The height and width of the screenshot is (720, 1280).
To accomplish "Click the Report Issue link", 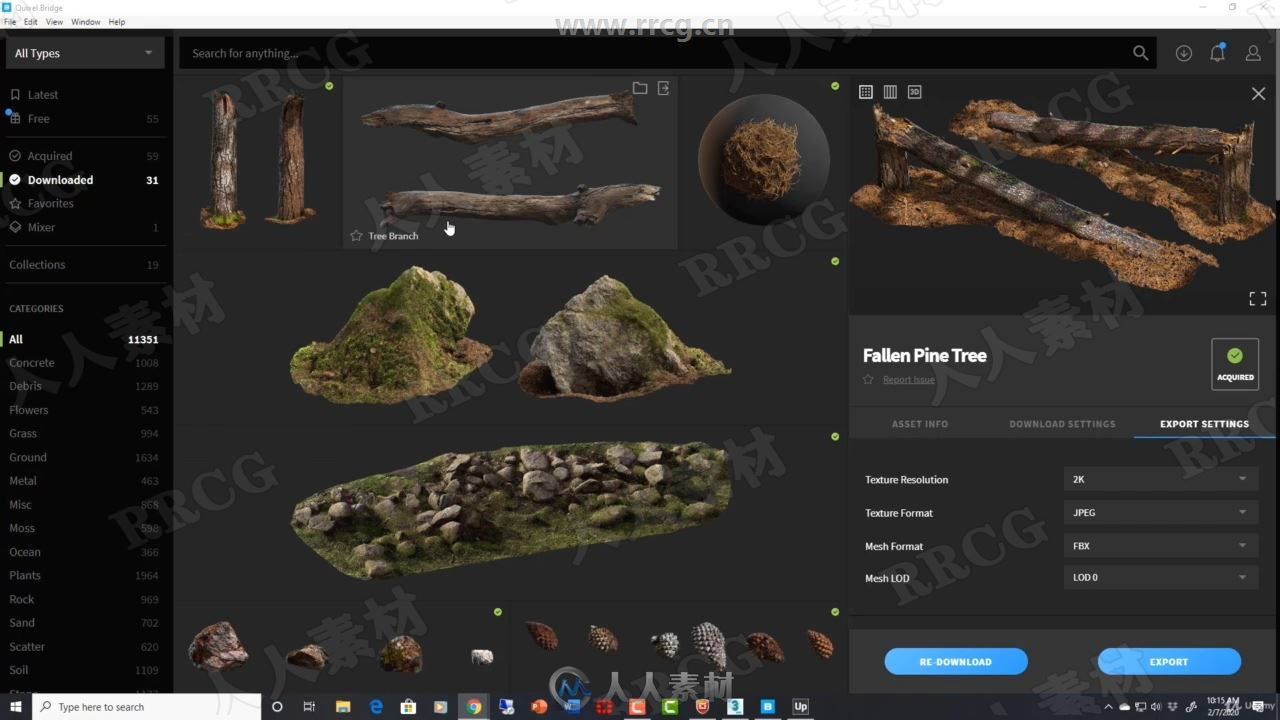I will 908,380.
